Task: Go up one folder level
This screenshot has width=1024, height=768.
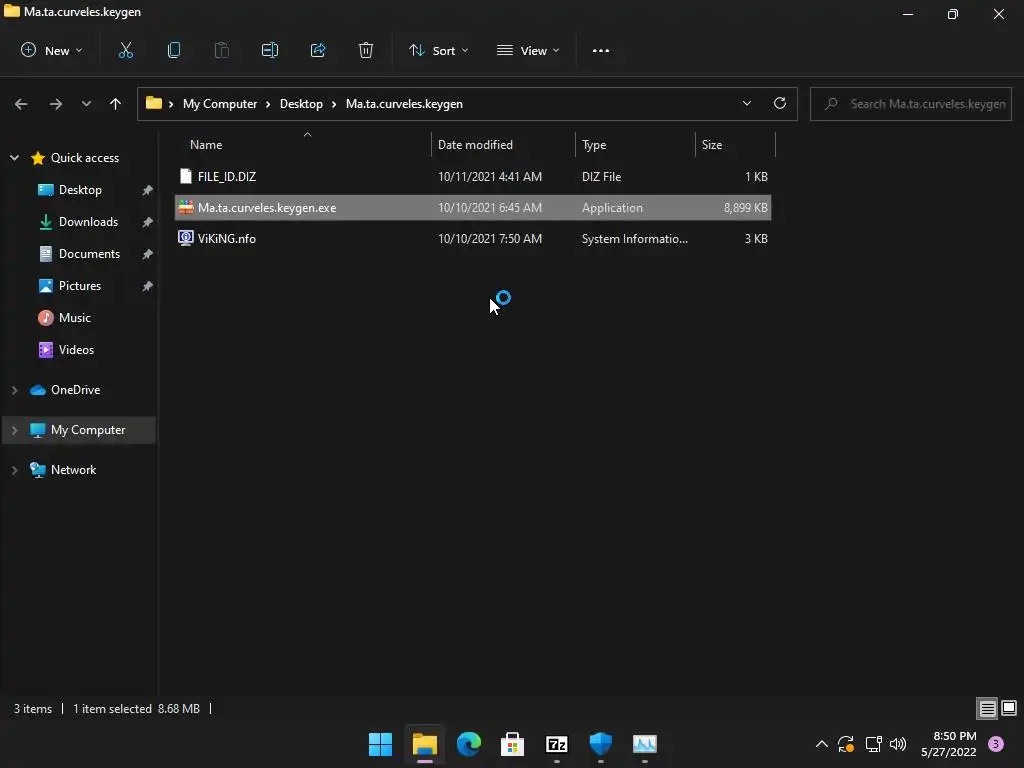Action: click(116, 104)
